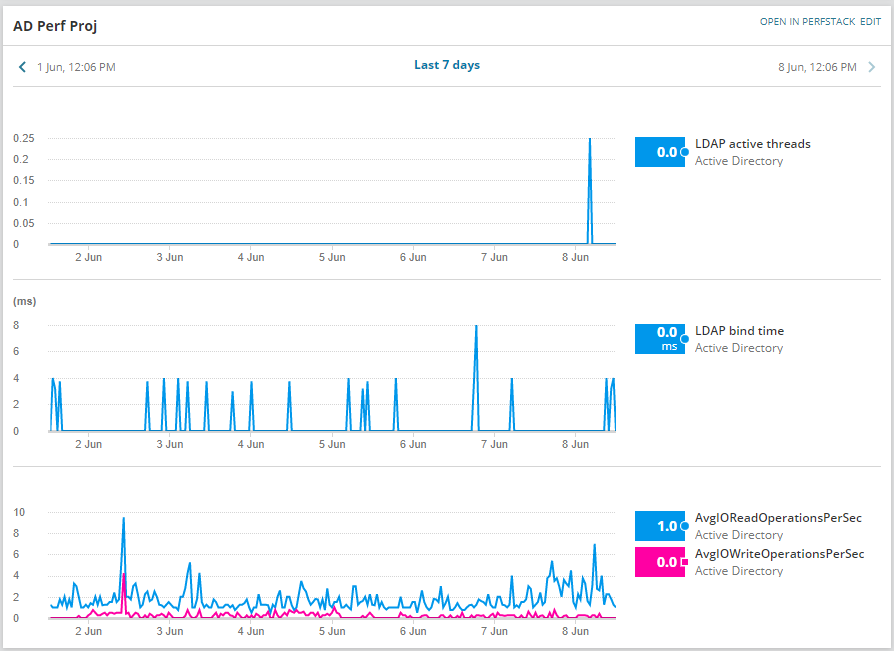Click LDAP active threads blue value swatch
The height and width of the screenshot is (651, 894).
coord(660,152)
